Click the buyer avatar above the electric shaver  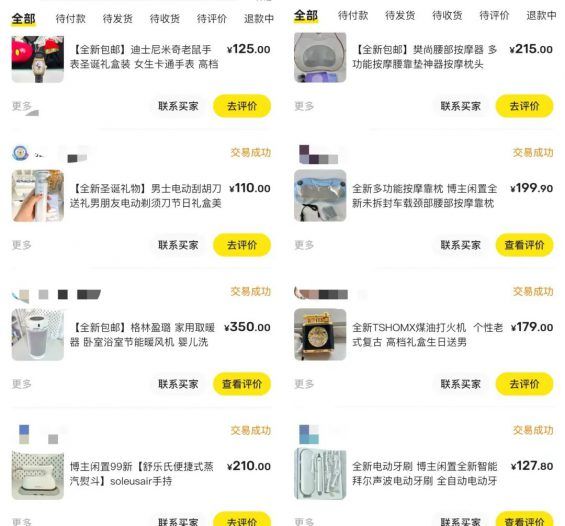(x=20, y=153)
